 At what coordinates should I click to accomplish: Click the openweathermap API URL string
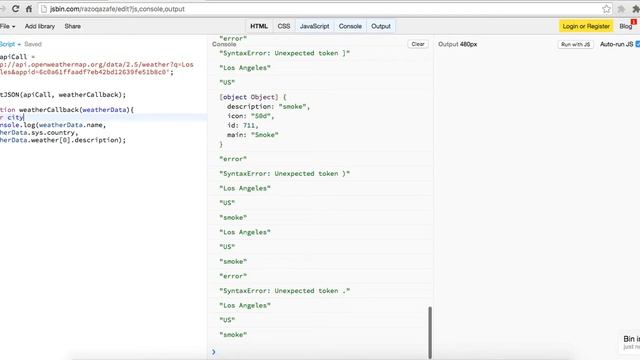(x=97, y=68)
